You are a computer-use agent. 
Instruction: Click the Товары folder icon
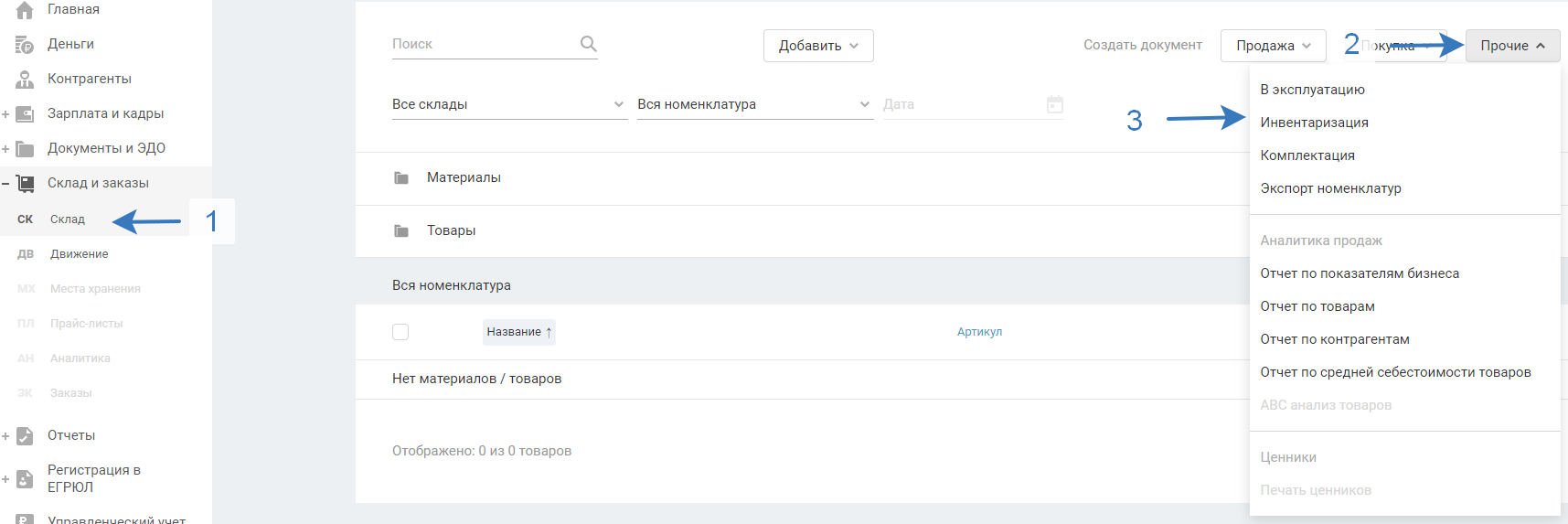[x=400, y=230]
